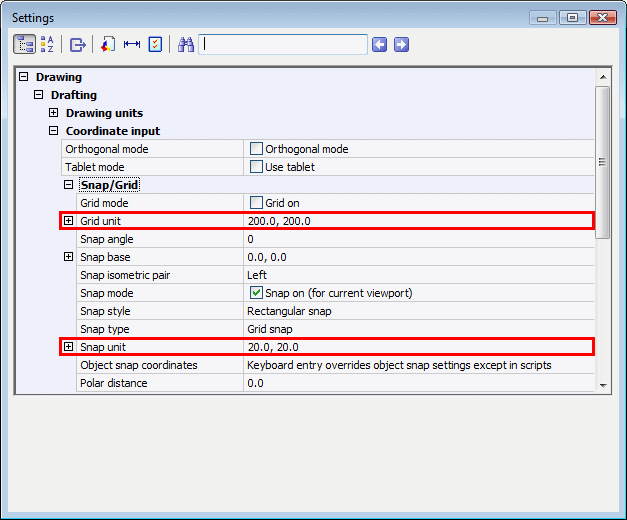Open the program options checklist icon
Image resolution: width=627 pixels, height=520 pixels.
(x=155, y=44)
